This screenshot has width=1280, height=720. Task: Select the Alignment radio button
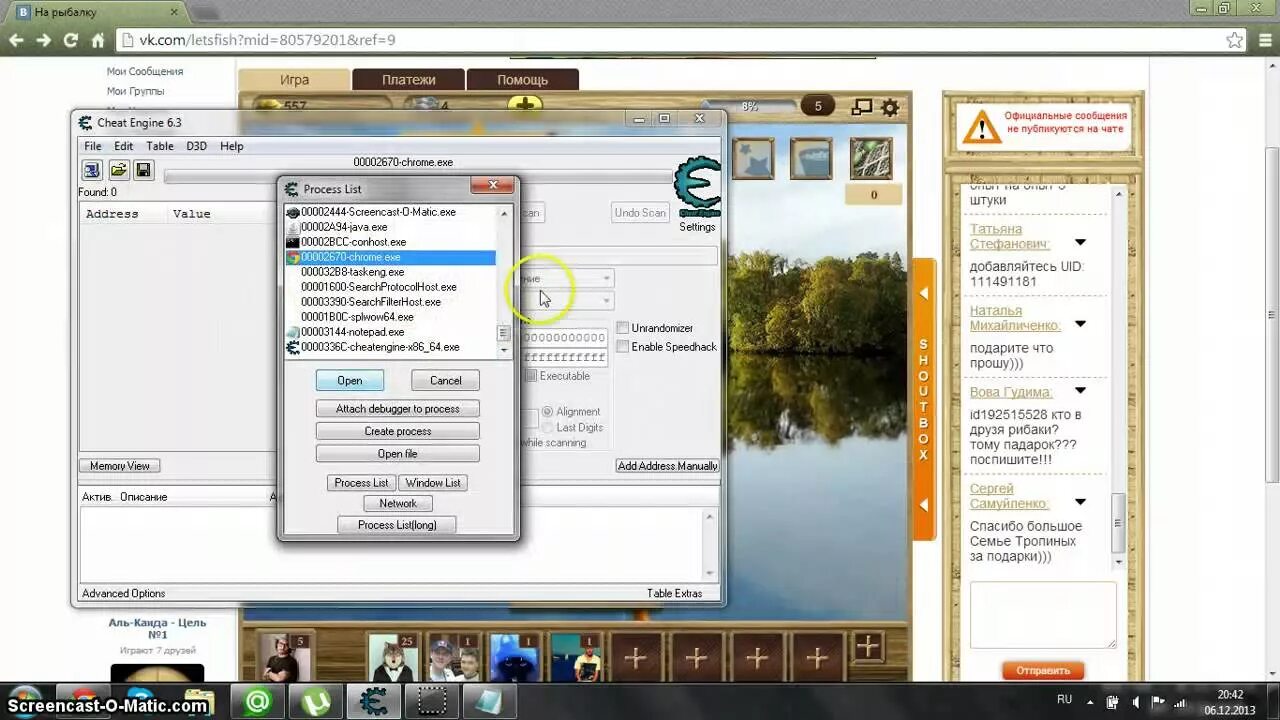547,412
